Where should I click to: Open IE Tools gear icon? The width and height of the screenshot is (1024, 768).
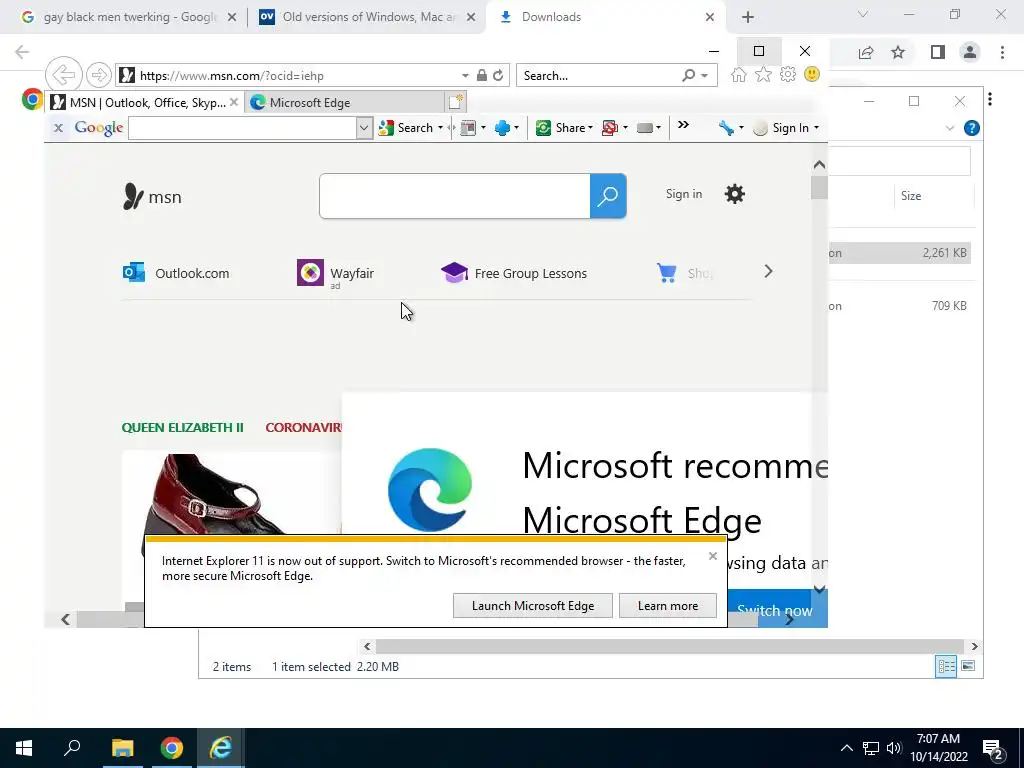click(x=788, y=74)
